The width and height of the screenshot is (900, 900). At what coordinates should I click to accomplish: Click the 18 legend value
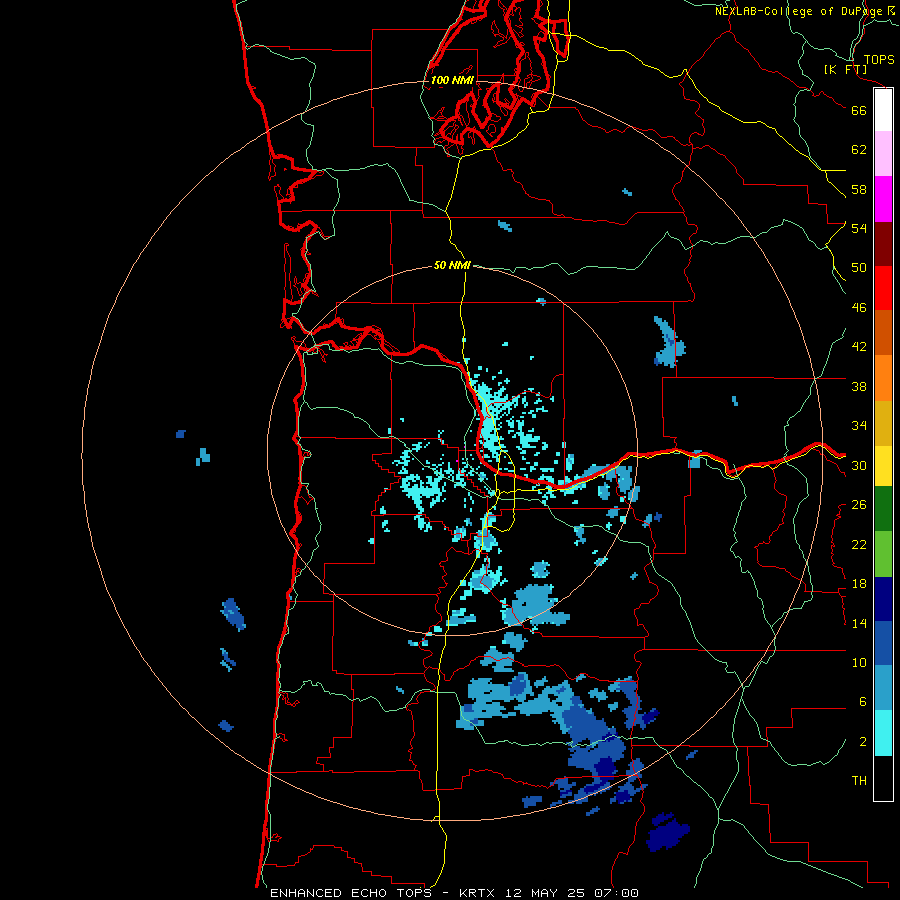coord(859,584)
